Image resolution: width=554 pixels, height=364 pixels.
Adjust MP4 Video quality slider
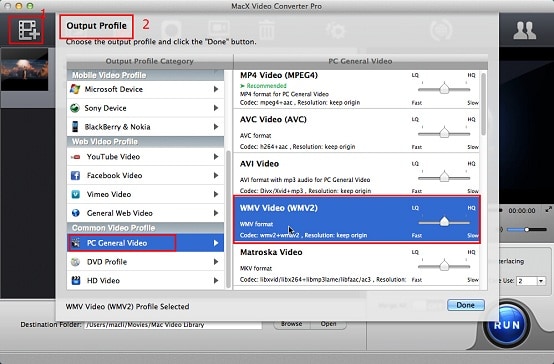[444, 88]
